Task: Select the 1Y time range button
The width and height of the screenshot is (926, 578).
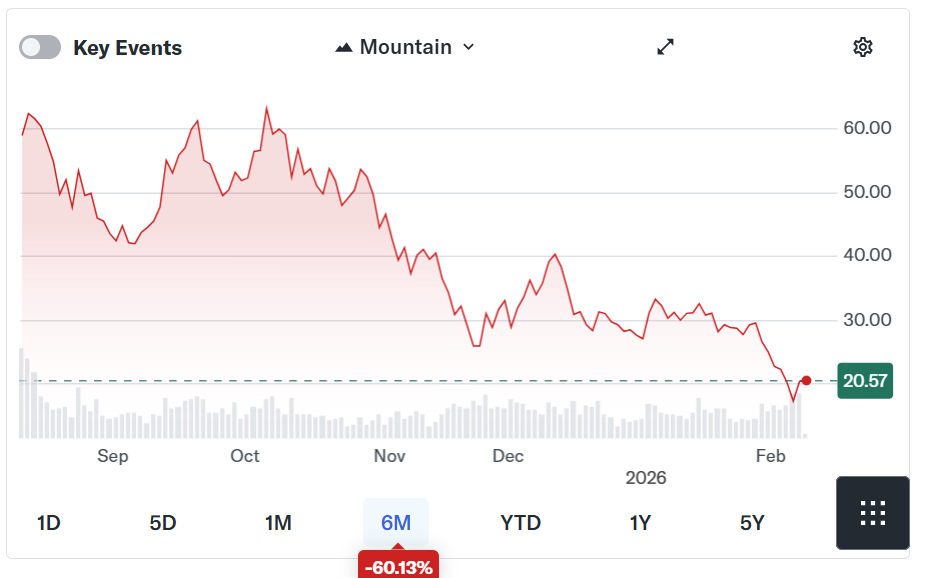Action: pos(640,522)
